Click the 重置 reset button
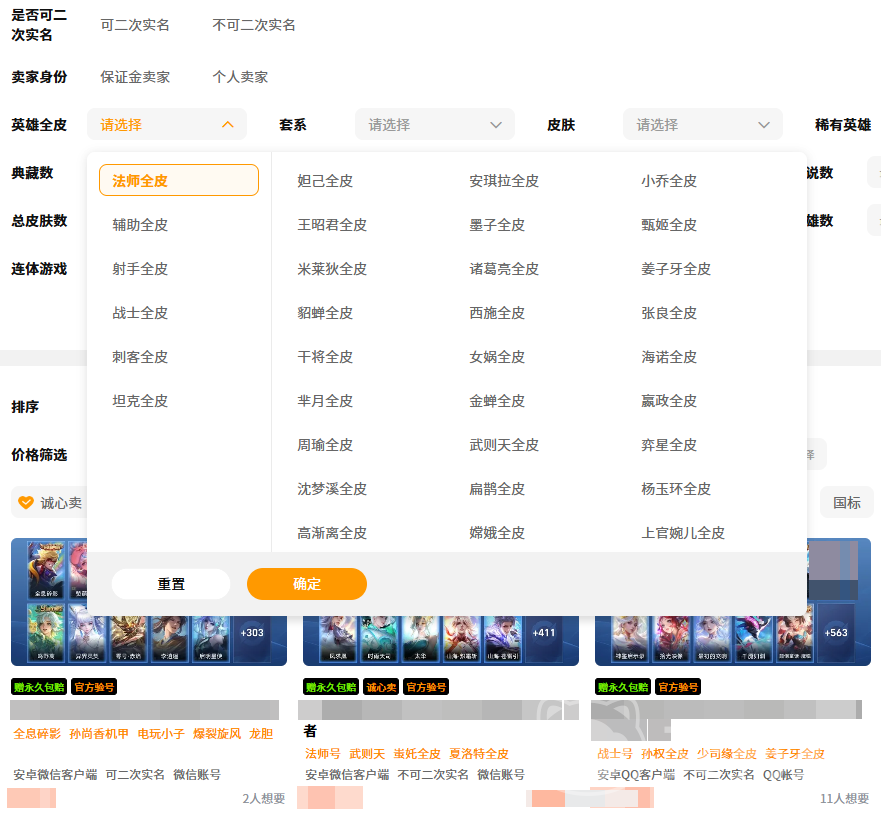This screenshot has width=881, height=816. coord(171,584)
